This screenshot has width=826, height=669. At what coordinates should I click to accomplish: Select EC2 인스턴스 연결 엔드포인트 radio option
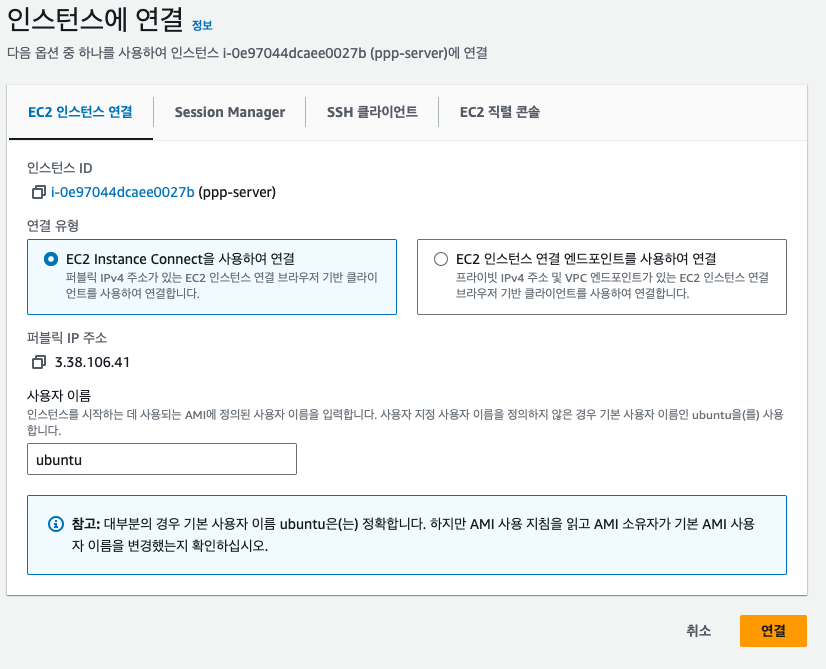tap(441, 259)
